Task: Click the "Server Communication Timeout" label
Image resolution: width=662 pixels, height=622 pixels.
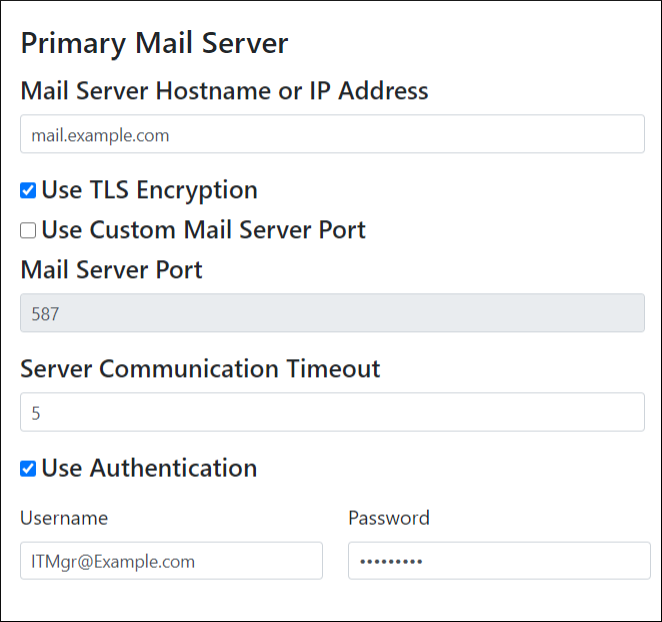Action: click(x=200, y=368)
